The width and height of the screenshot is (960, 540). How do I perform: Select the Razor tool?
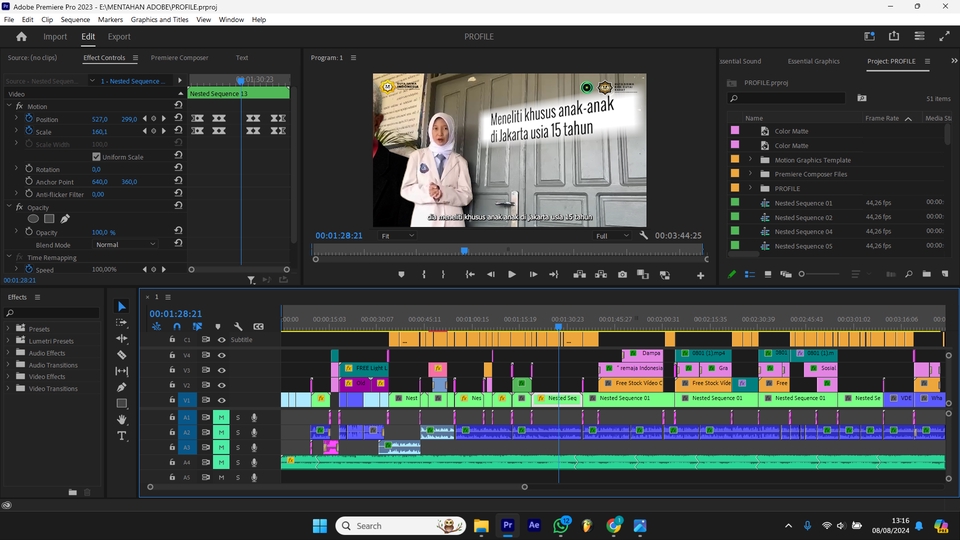(122, 355)
